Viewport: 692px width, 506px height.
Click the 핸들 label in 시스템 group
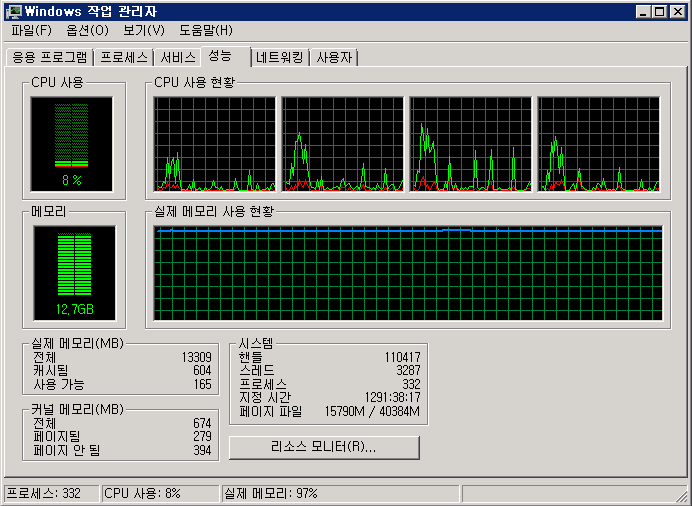[251, 357]
